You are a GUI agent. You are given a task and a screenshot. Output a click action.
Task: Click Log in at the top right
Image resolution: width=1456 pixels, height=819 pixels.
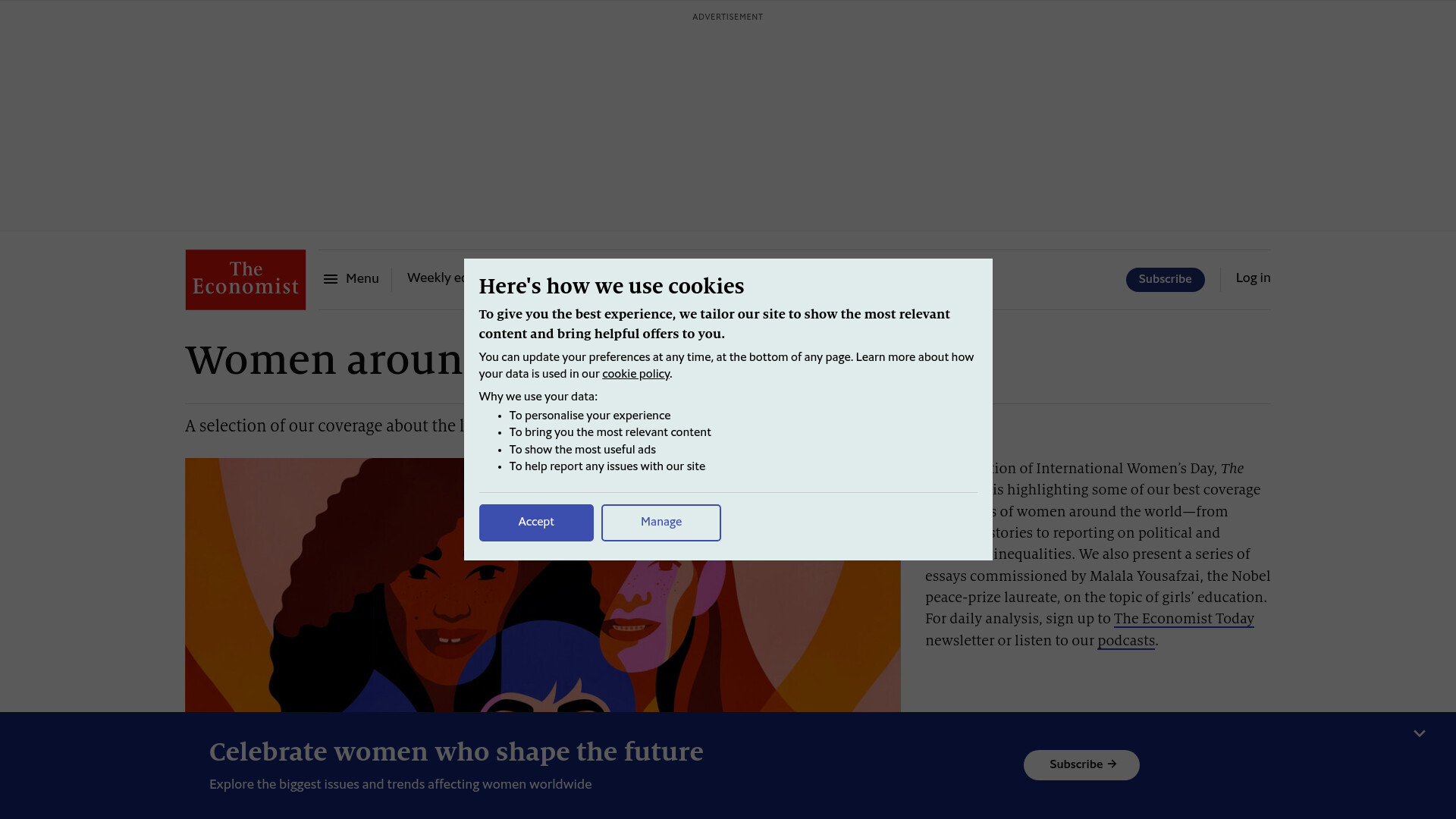[1253, 278]
